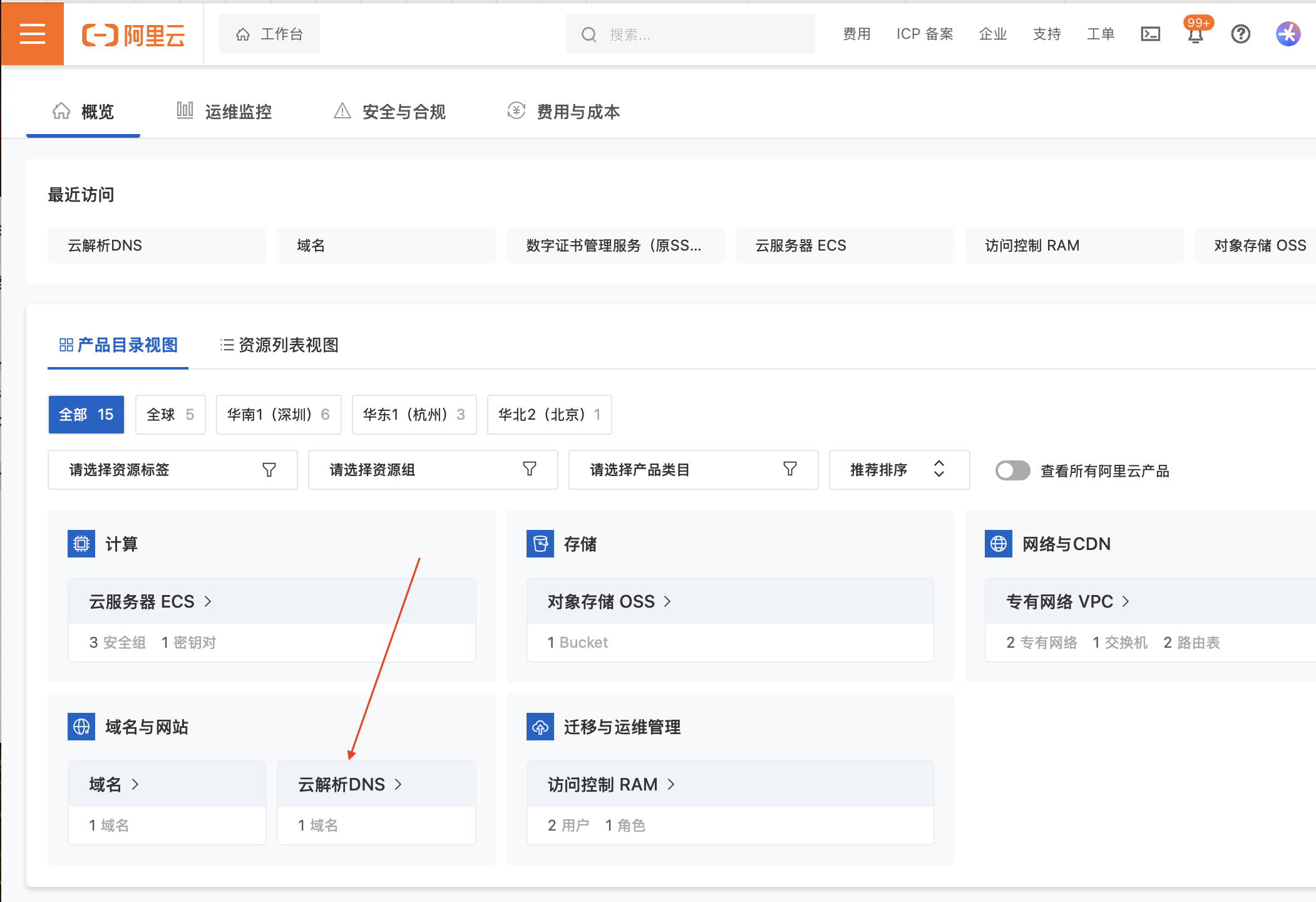Open the ICP 备案 top menu
This screenshot has width=1316, height=902.
pyautogui.click(x=925, y=34)
